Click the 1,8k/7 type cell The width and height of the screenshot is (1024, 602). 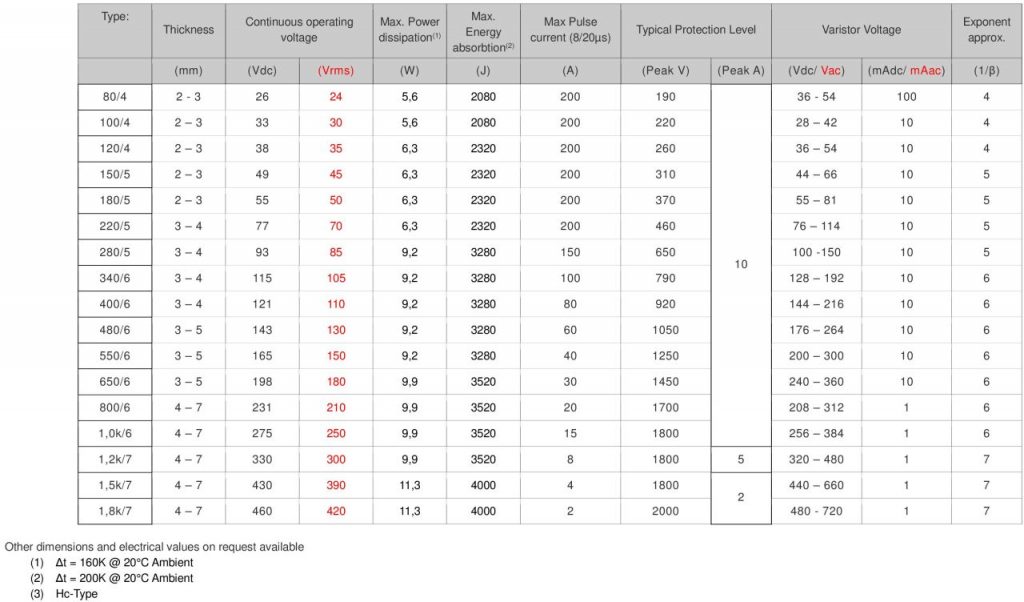point(115,511)
